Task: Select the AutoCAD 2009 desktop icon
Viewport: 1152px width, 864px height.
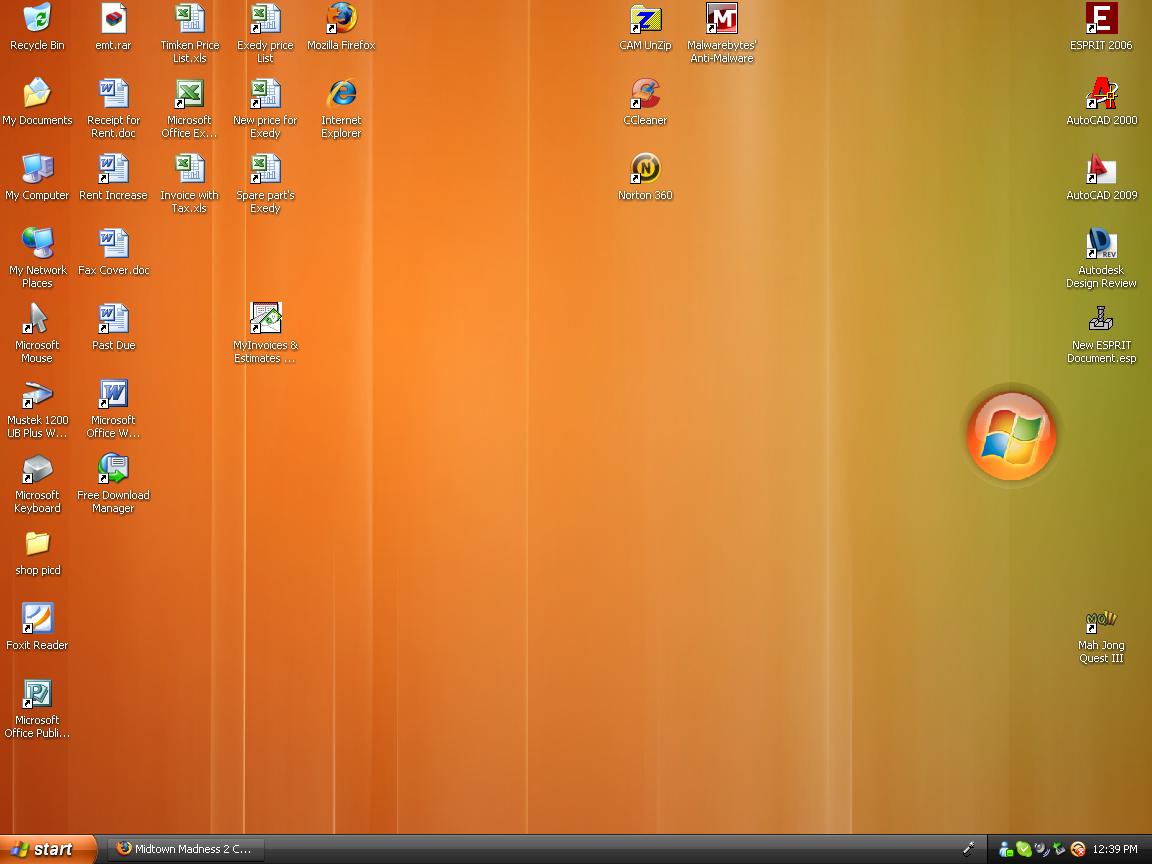Action: (1101, 169)
